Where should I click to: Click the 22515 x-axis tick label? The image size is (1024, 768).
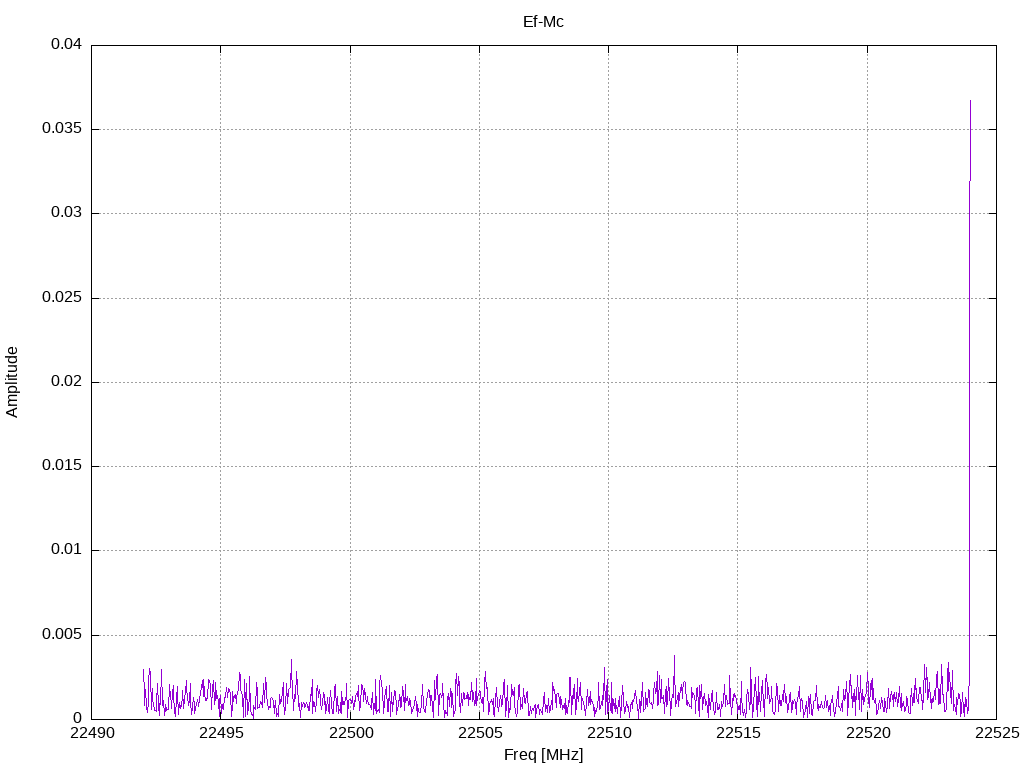click(x=737, y=733)
